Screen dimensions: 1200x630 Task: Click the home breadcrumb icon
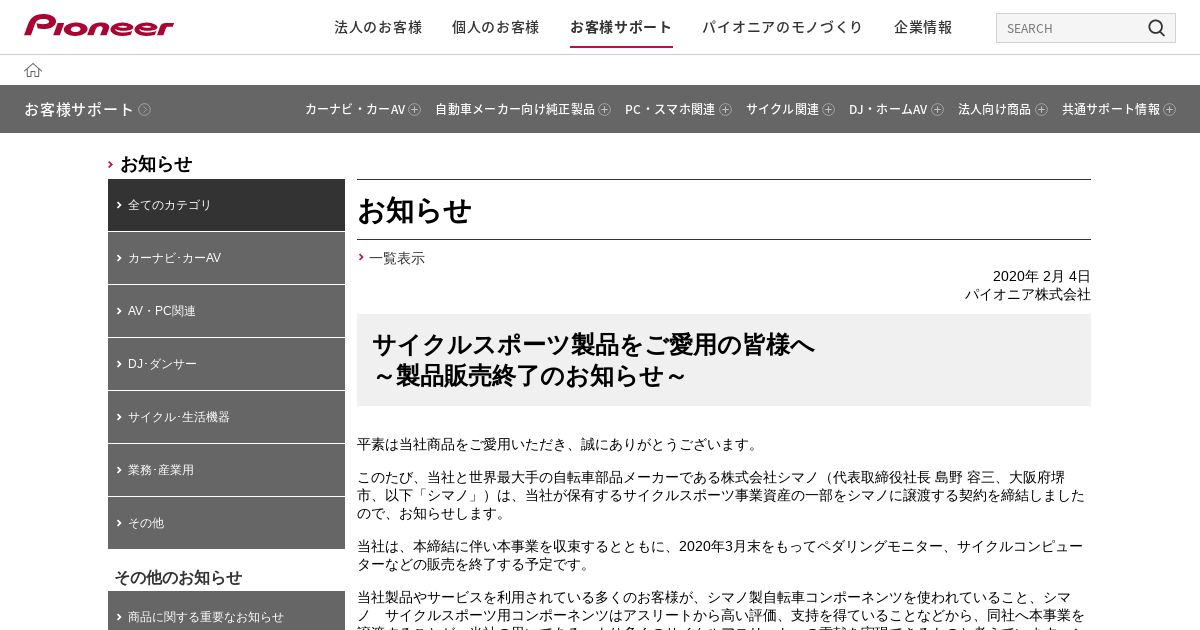coord(33,70)
